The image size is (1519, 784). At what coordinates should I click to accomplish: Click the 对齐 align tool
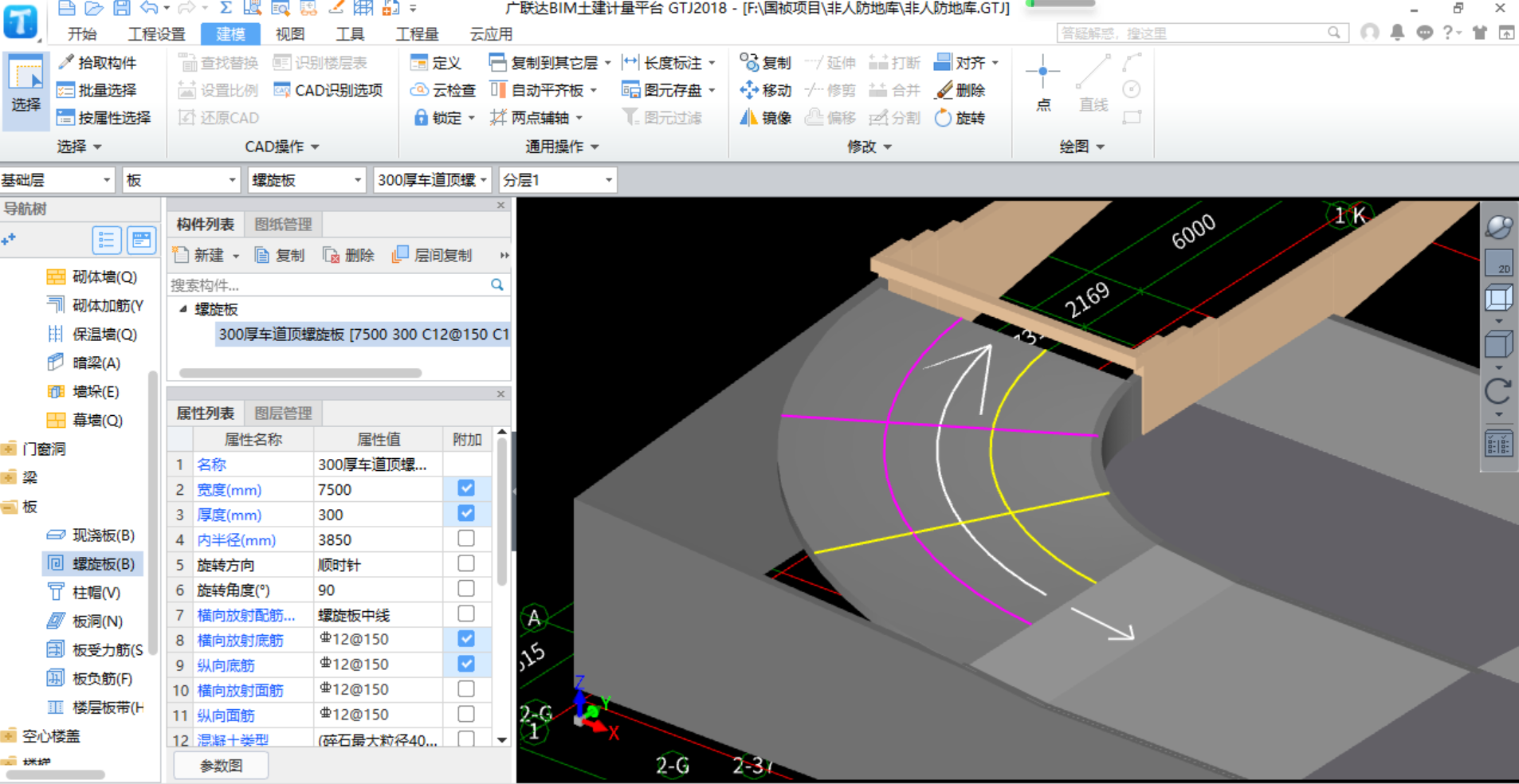960,62
